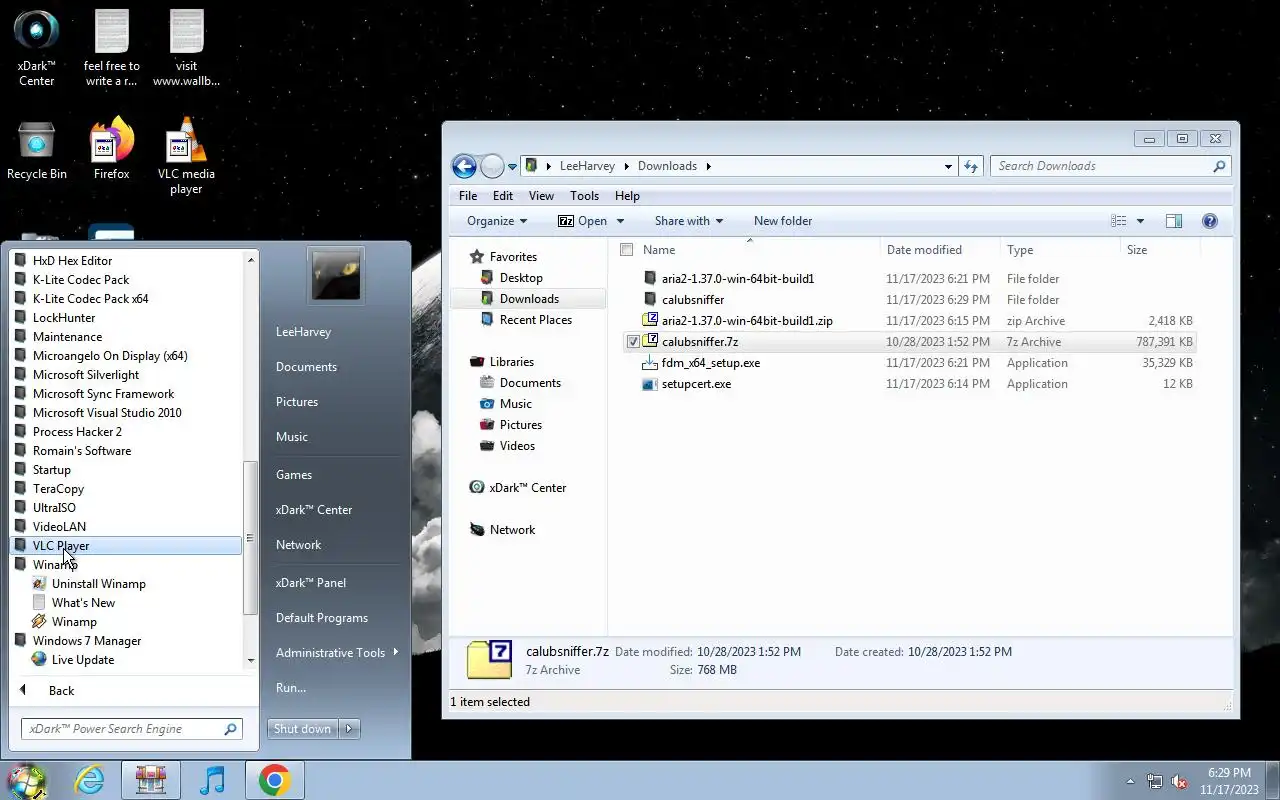Open the Edit menu
The image size is (1280, 800).
point(503,196)
